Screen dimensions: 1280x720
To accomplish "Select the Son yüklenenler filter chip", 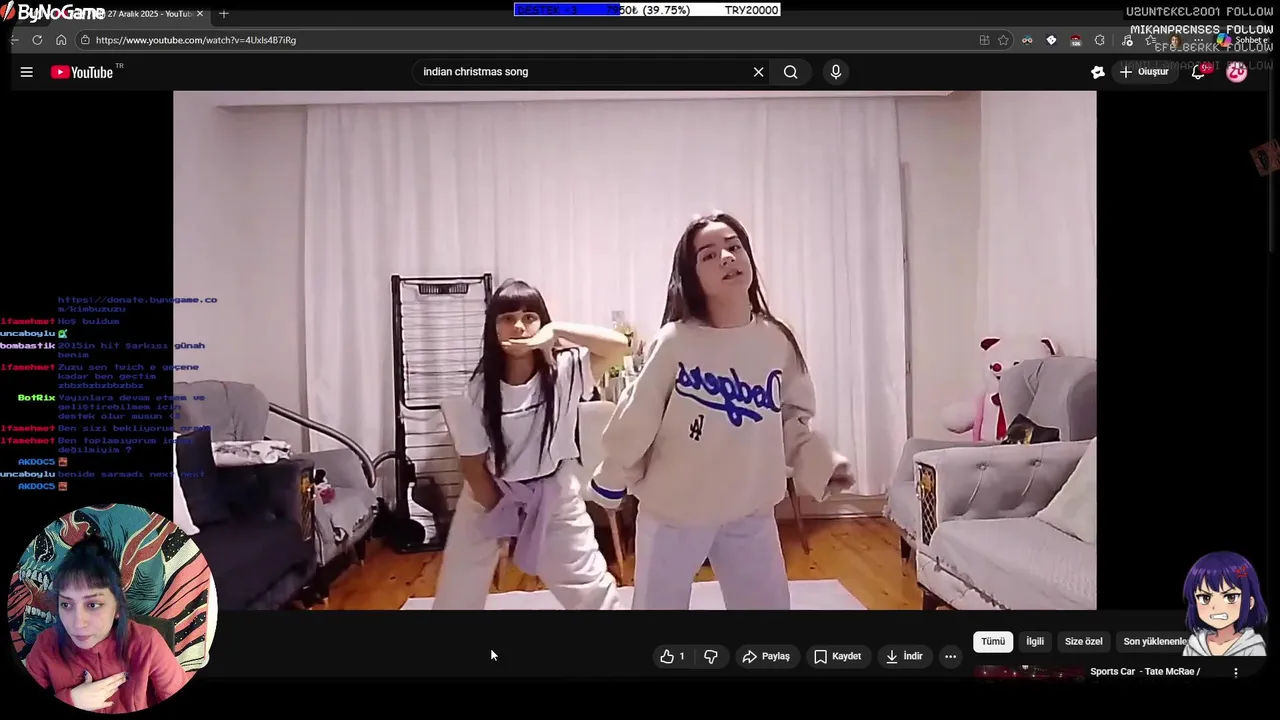I will tap(1154, 641).
